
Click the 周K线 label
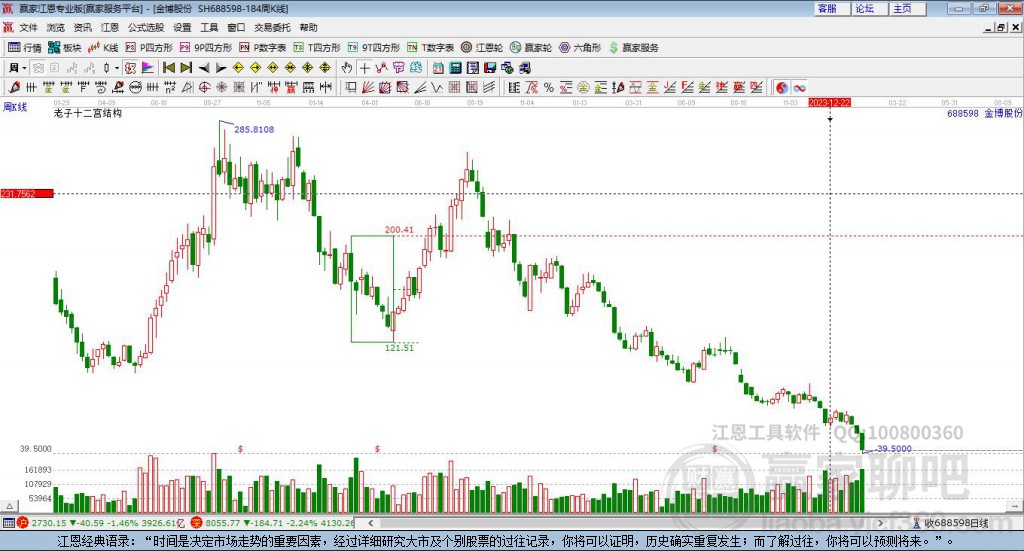tap(14, 107)
